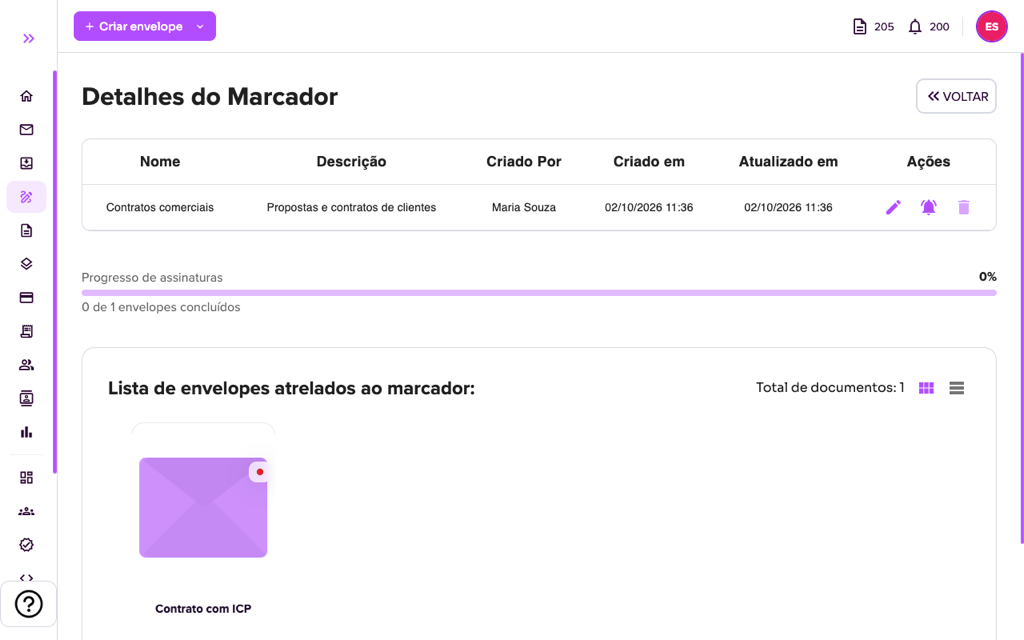Click the Criado em column header
Screen dimensions: 1024x640
[648, 161]
